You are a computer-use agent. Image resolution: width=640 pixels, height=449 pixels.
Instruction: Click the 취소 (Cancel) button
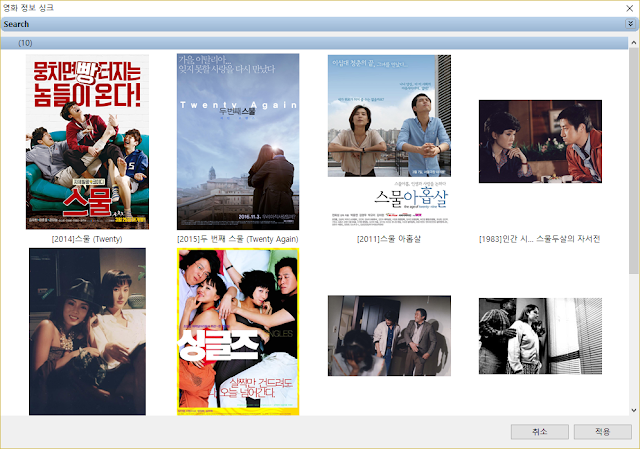click(x=540, y=431)
